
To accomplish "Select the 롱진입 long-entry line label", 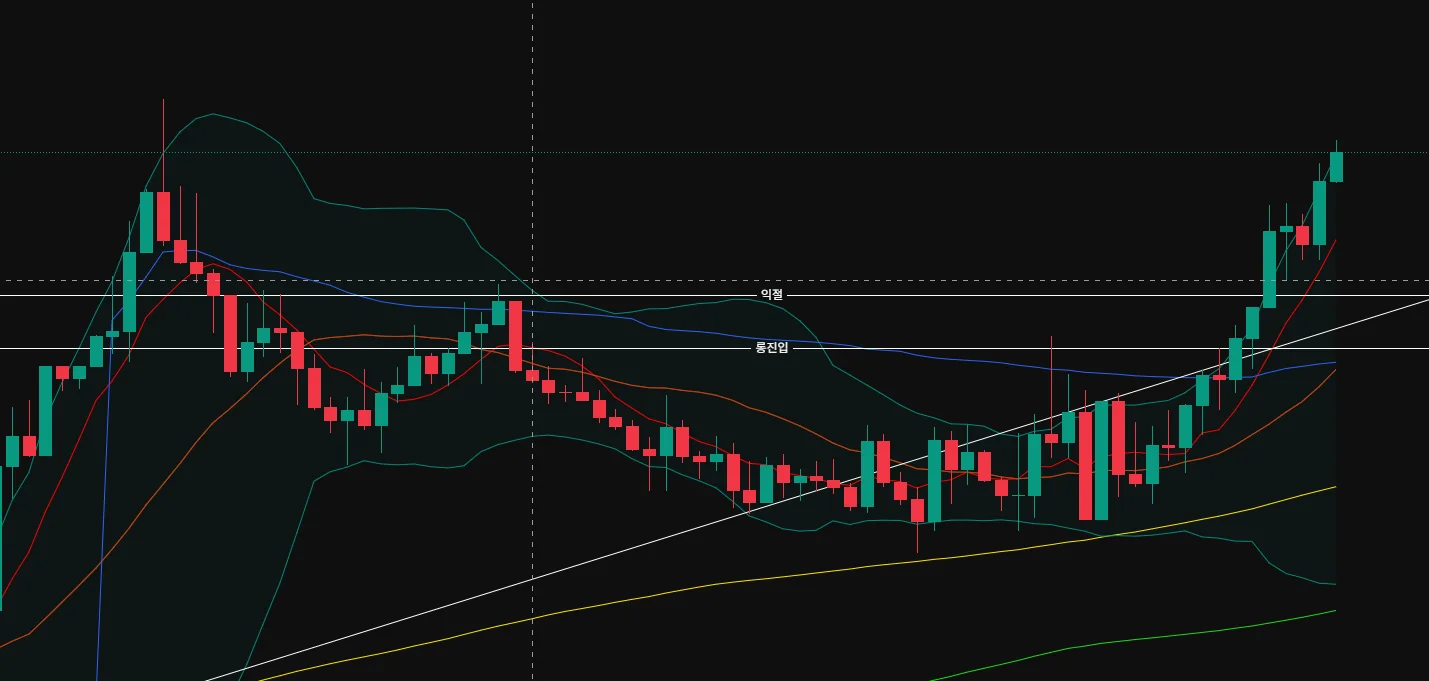I will [771, 348].
